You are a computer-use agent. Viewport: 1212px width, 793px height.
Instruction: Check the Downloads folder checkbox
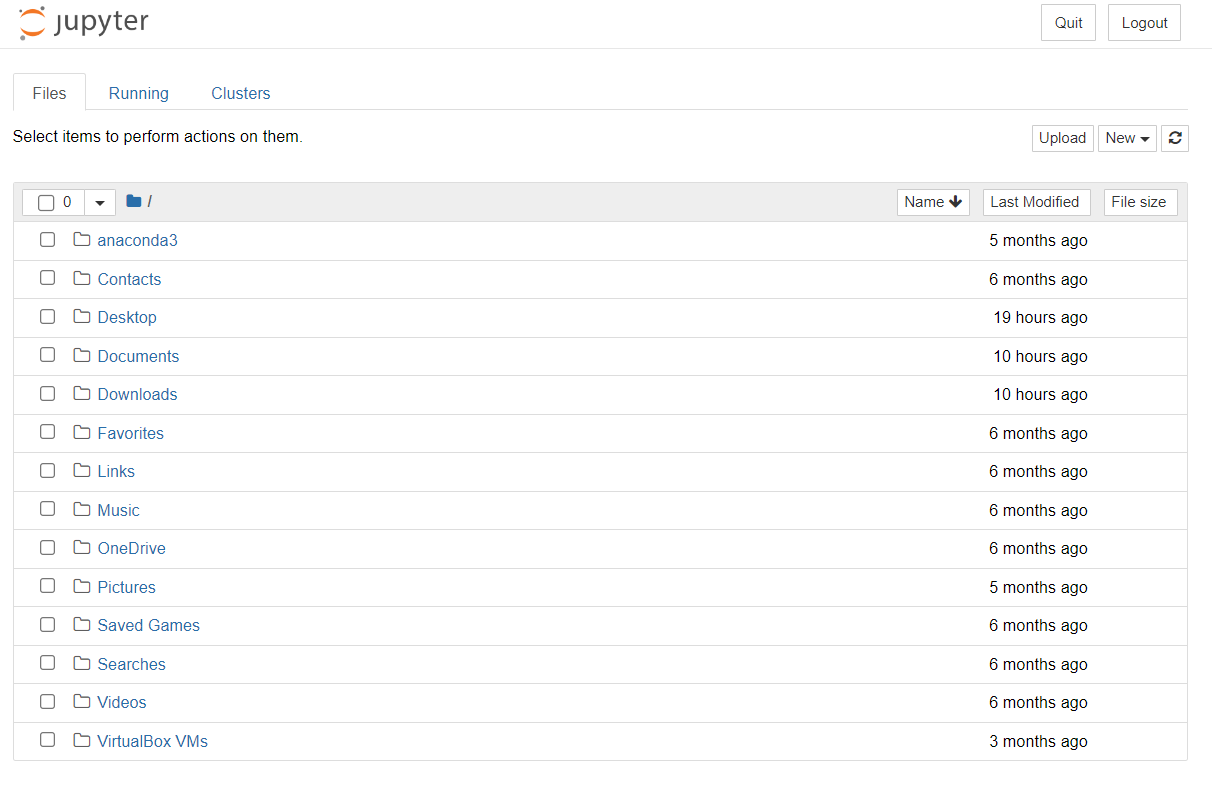point(47,393)
